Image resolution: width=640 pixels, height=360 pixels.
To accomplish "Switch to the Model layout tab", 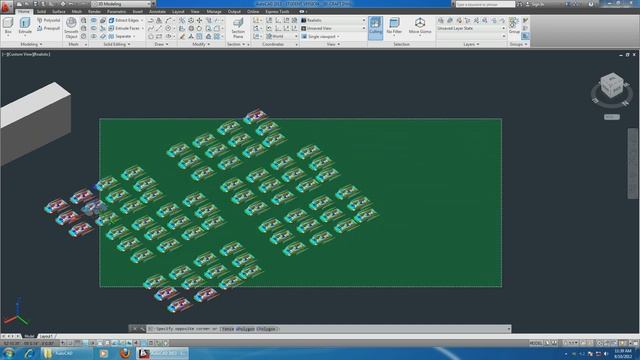I will coord(29,336).
